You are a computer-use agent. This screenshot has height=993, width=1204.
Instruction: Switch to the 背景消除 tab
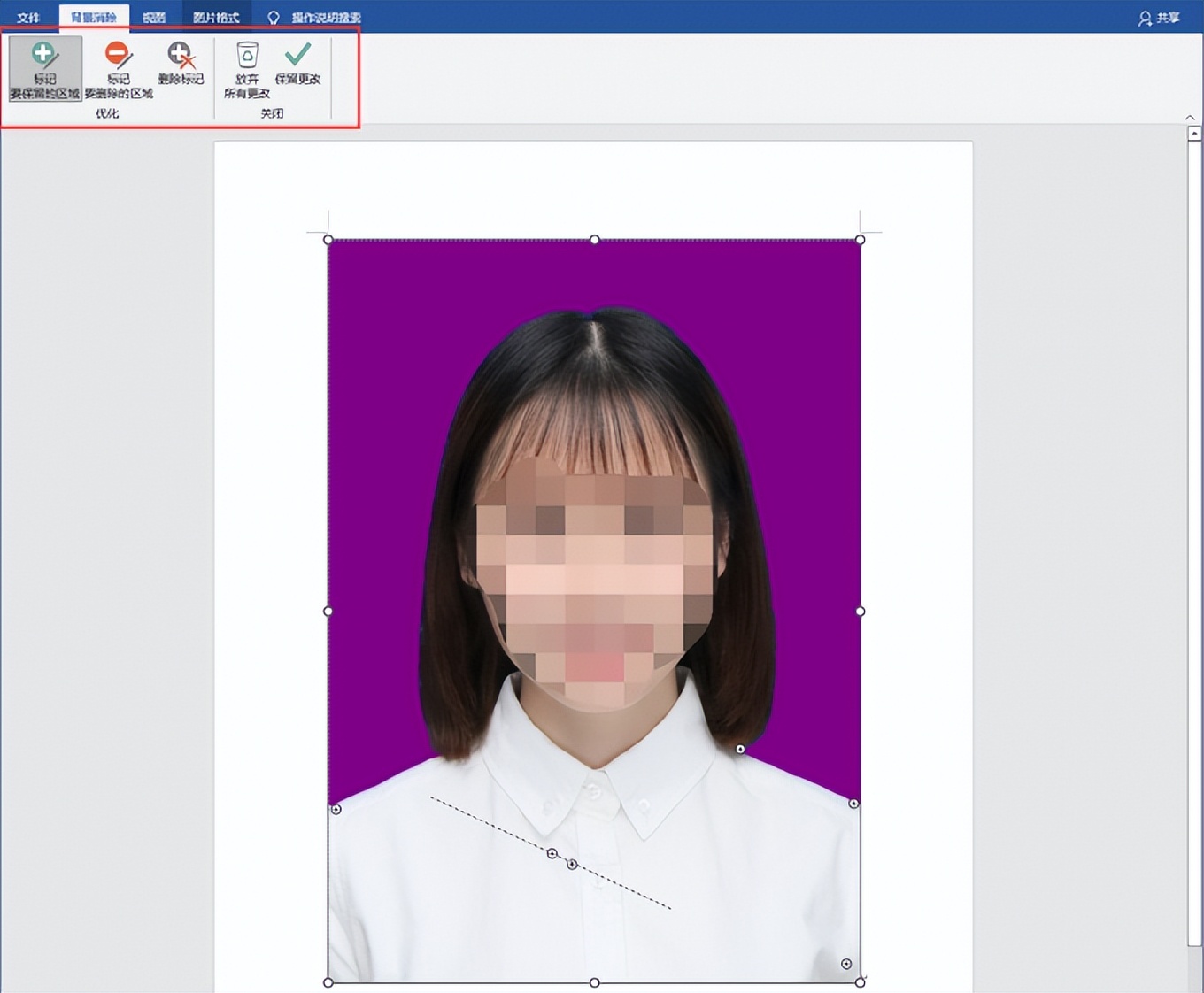94,18
